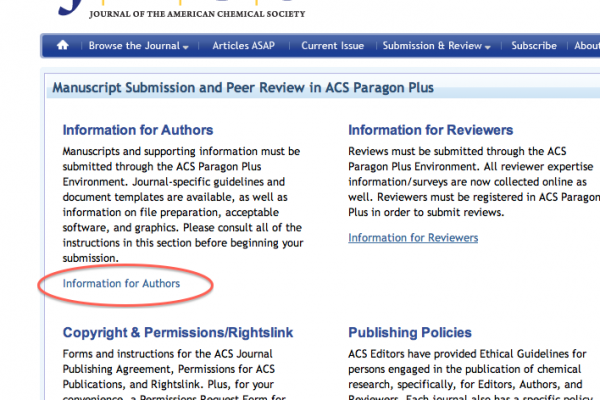Select the Publishing Policies heading
The height and width of the screenshot is (400, 600).
click(x=410, y=333)
